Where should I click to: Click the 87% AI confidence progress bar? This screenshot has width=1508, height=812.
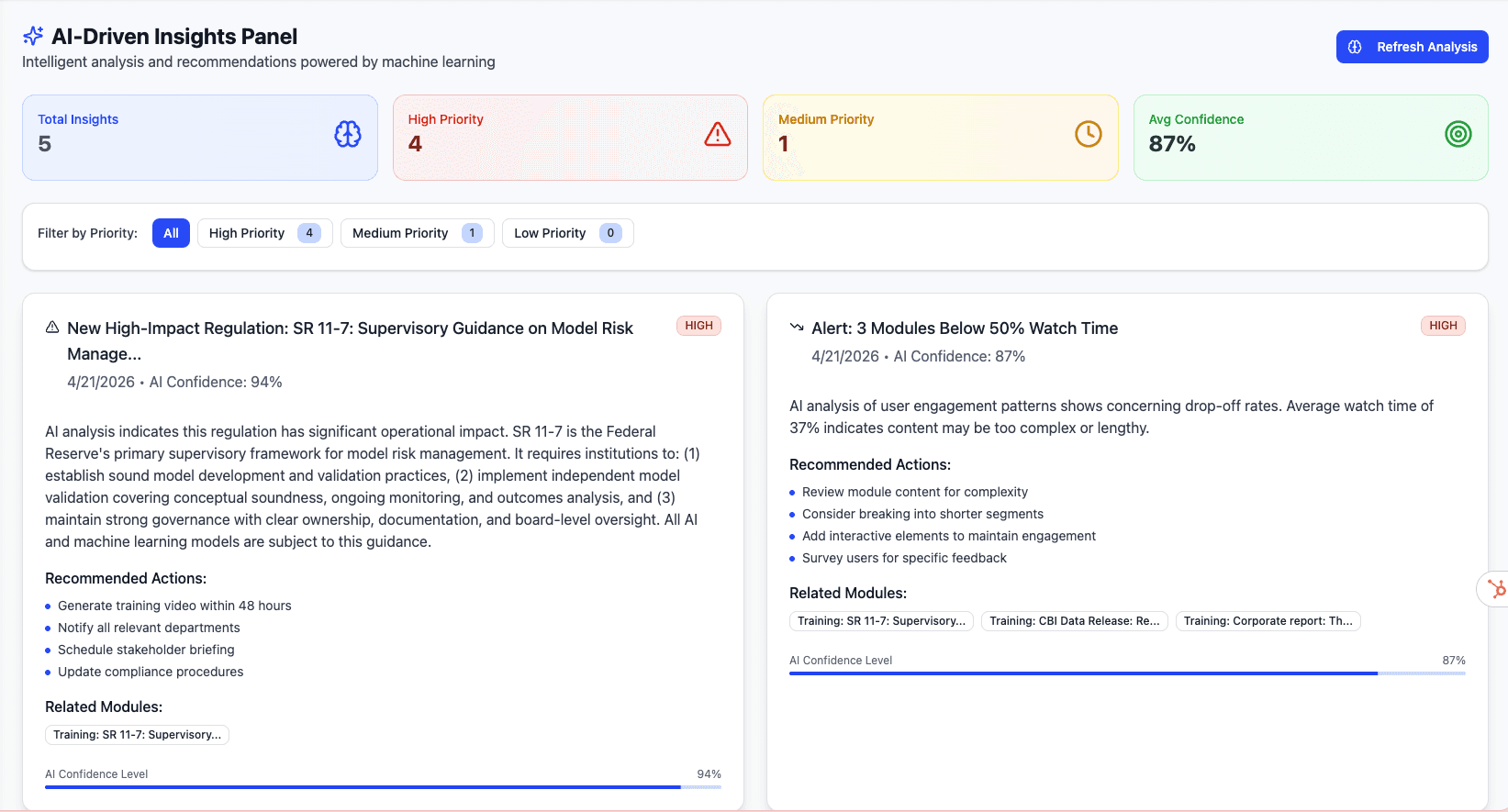[x=1127, y=673]
